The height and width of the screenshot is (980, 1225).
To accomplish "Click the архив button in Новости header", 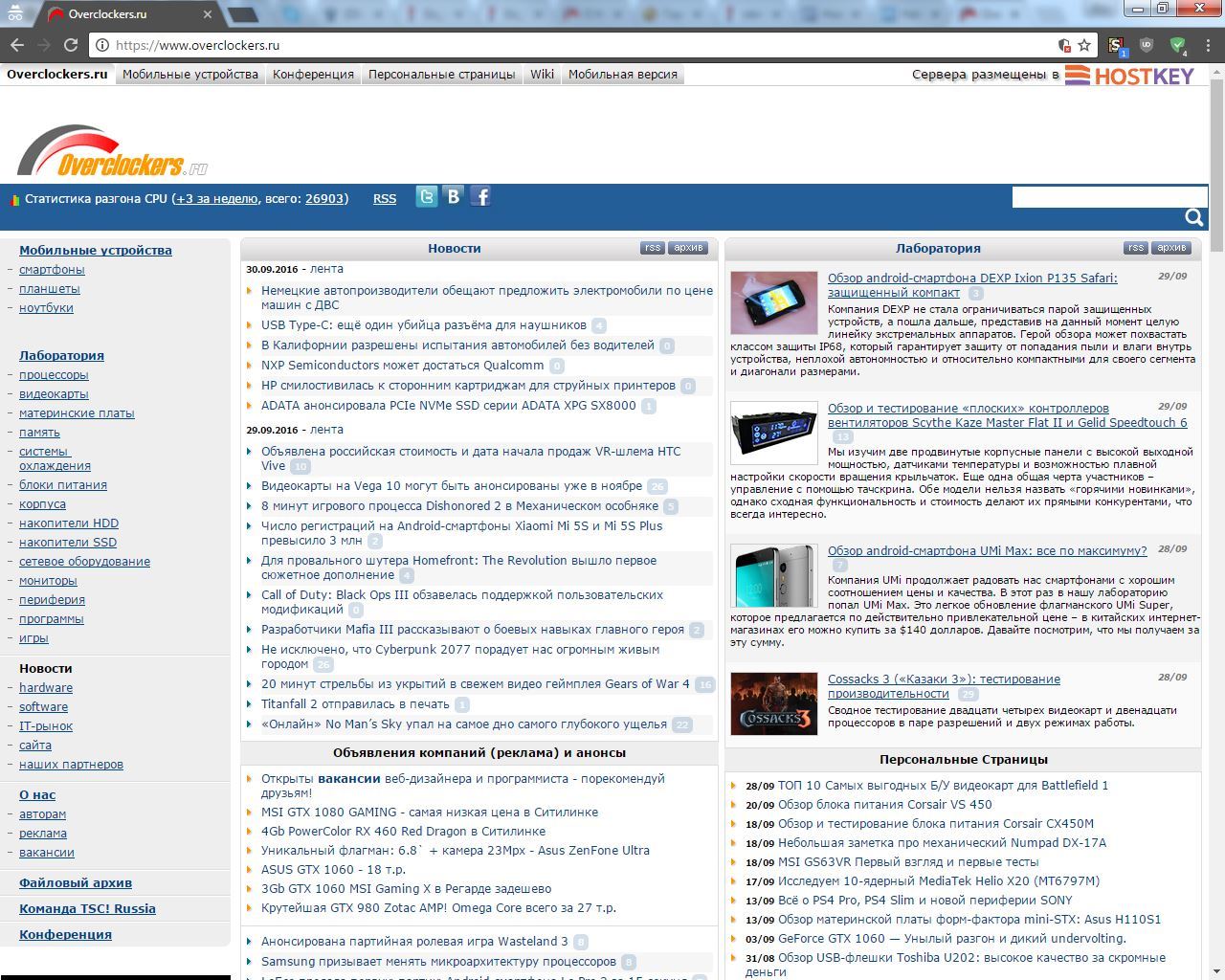I will tap(688, 248).
